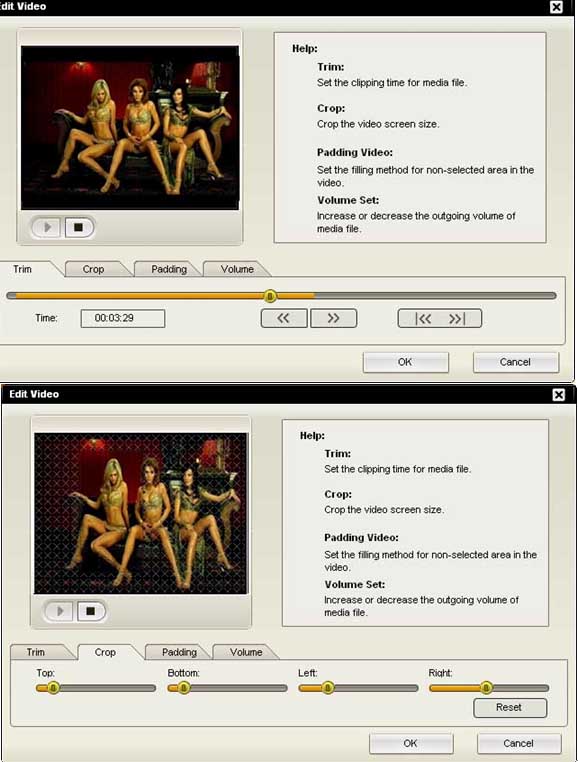Open the Volume tab in the upper window
The width and height of the screenshot is (578, 762).
pos(237,269)
